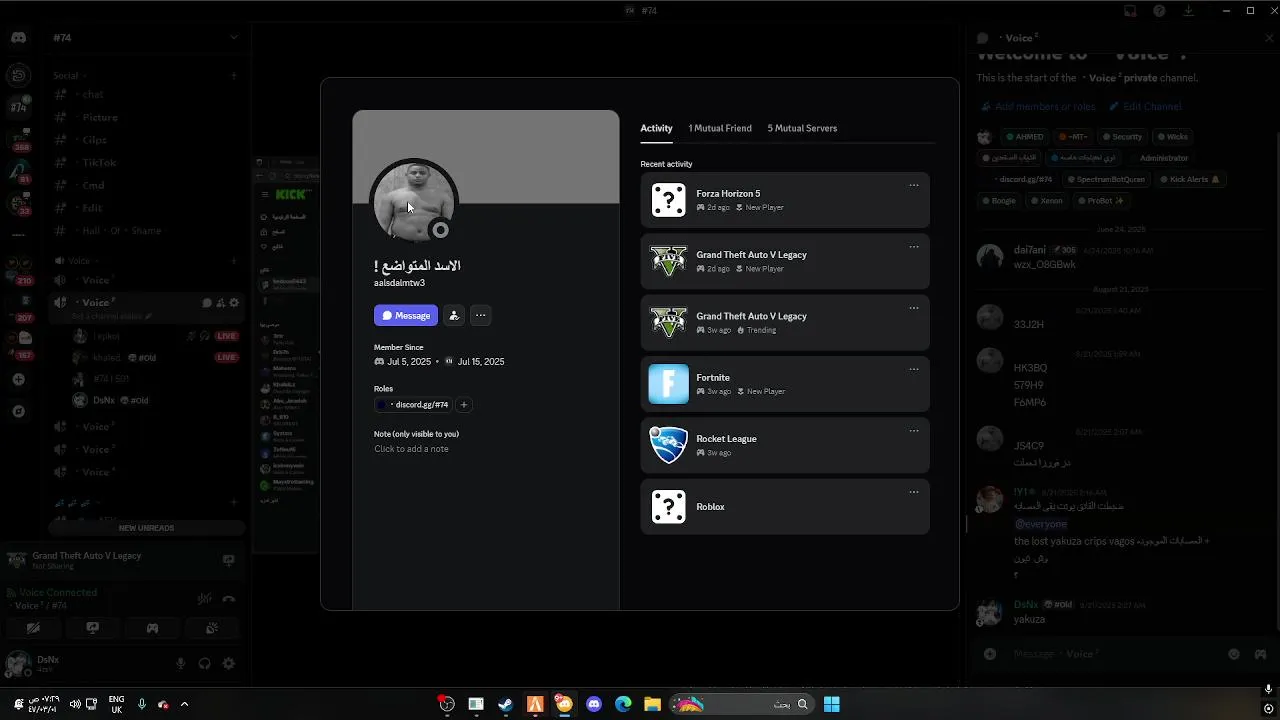This screenshot has width=1280, height=720.
Task: Open the Fortnite activity three-dot menu
Action: (x=913, y=369)
